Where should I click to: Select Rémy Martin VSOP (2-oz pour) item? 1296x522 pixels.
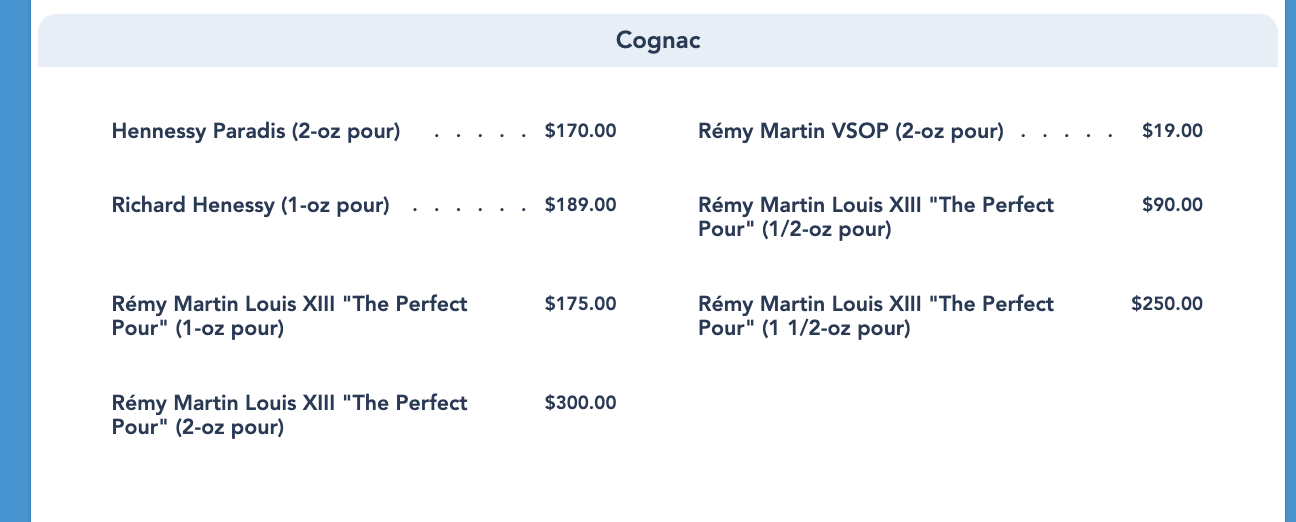(850, 131)
